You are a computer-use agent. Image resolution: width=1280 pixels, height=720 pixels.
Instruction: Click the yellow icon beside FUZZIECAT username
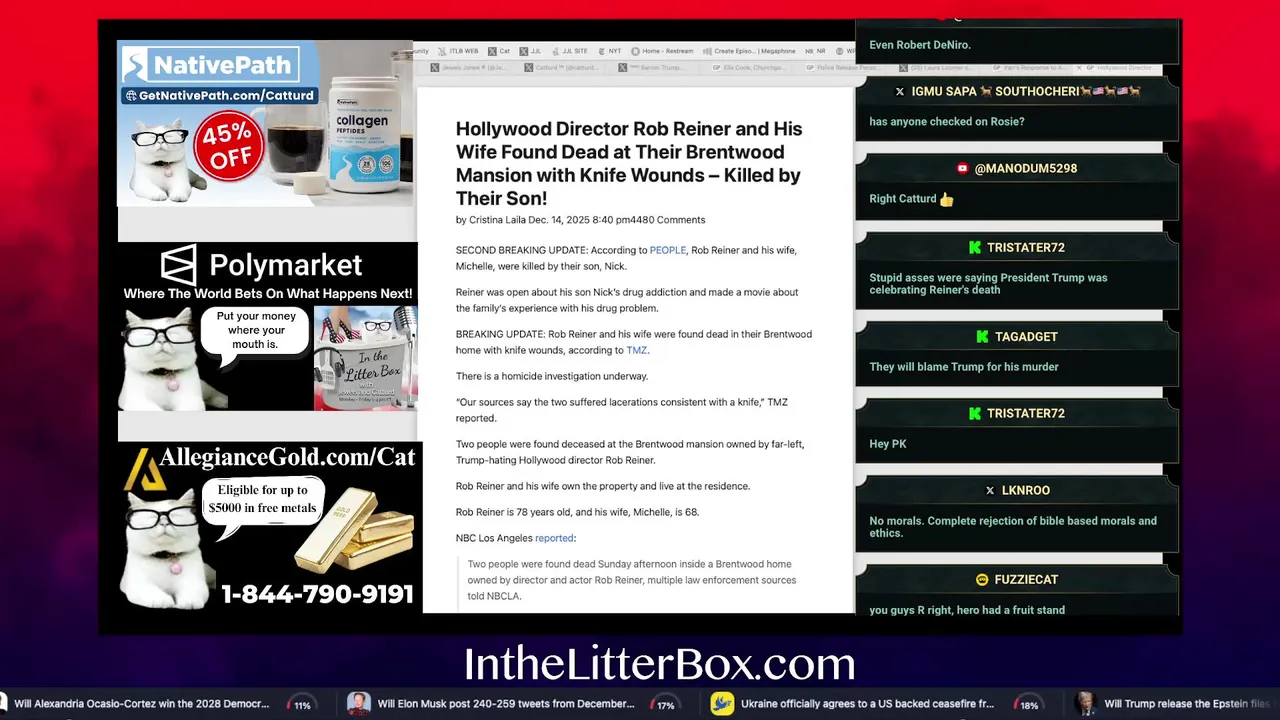click(x=982, y=580)
